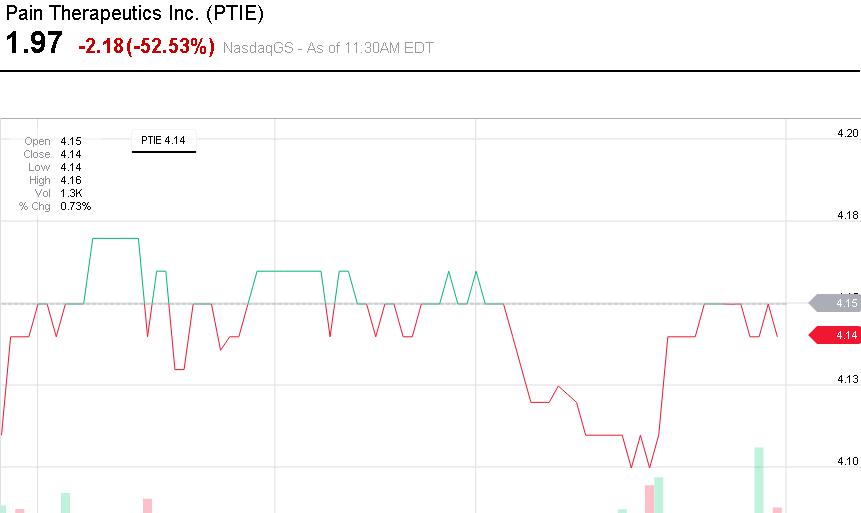This screenshot has height=513, width=861.
Task: Click the 4.18 y-axis label
Action: click(x=847, y=215)
